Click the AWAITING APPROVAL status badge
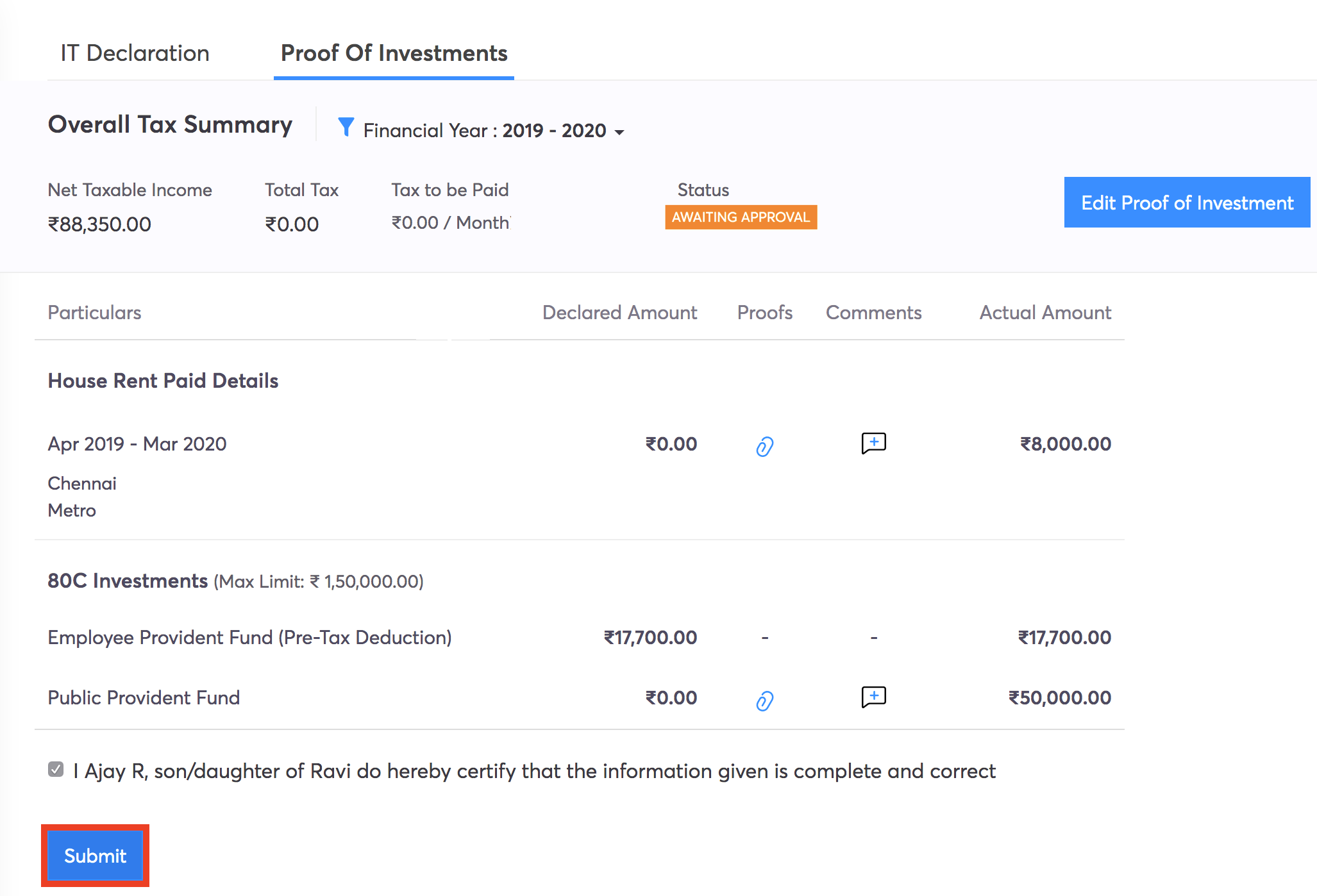Viewport: 1317px width, 896px height. [741, 217]
